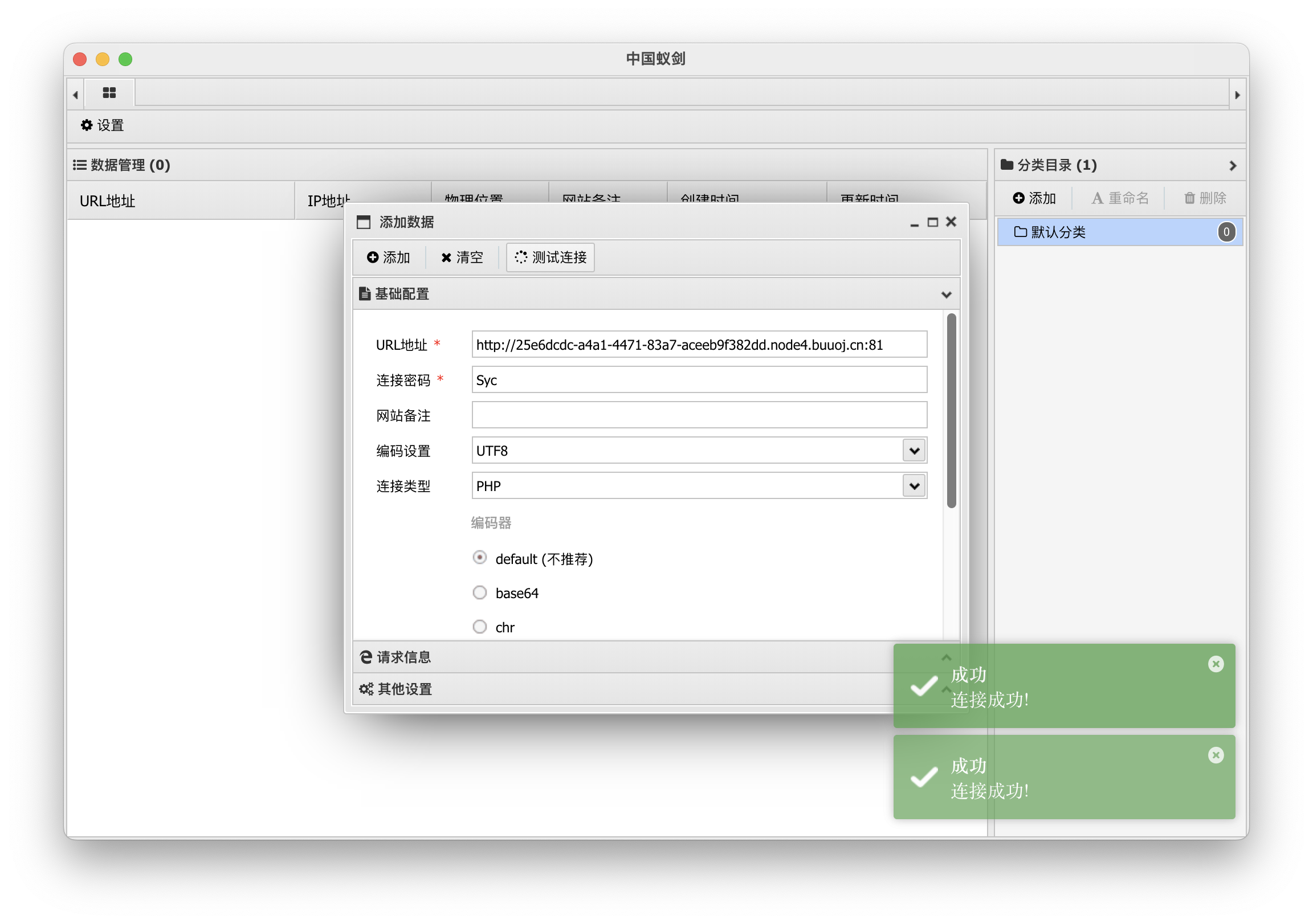This screenshot has height=924, width=1313.
Task: Click 添加 in the category panel
Action: point(1034,198)
